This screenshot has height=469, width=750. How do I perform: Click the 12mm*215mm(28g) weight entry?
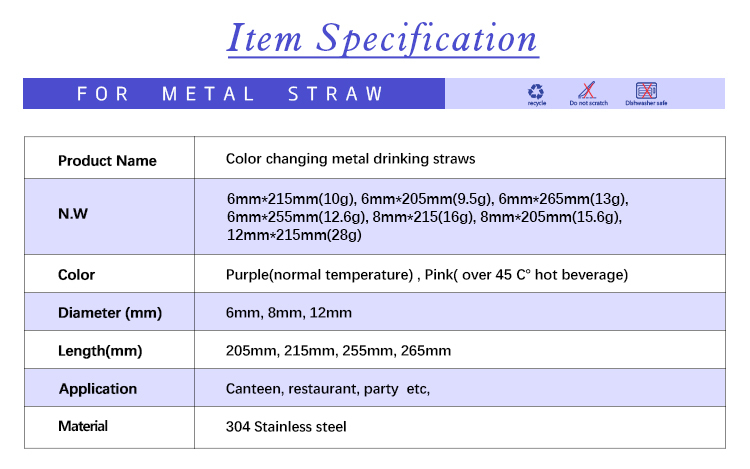pyautogui.click(x=294, y=235)
